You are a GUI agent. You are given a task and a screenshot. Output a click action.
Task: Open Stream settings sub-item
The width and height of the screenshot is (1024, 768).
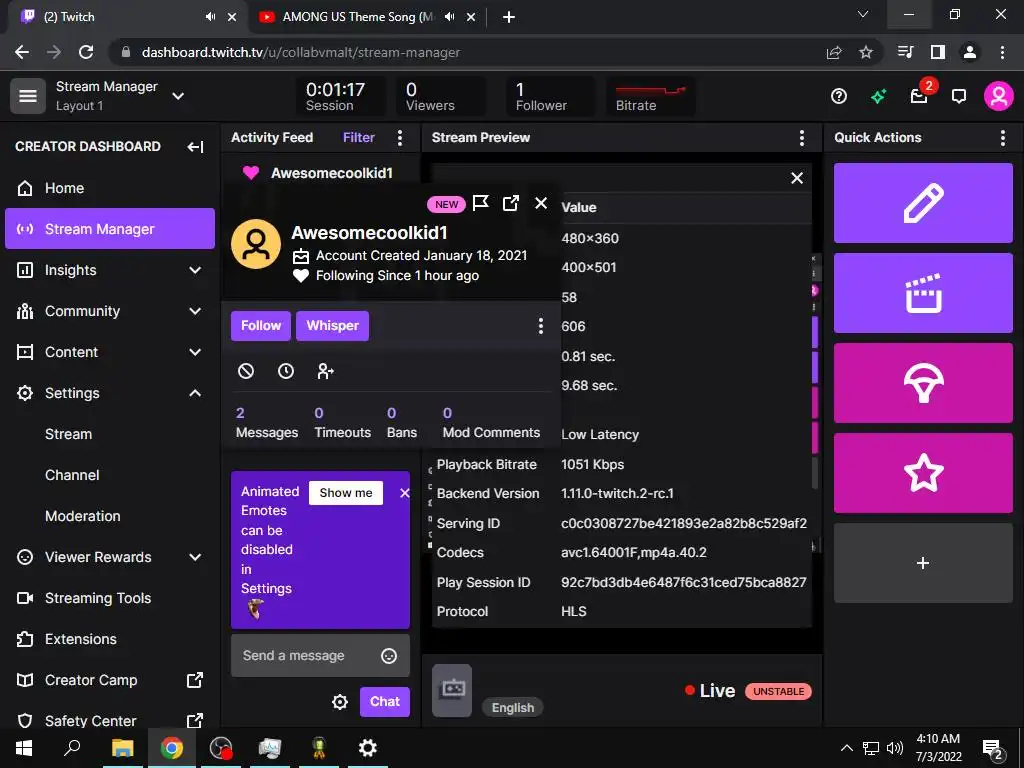pyautogui.click(x=69, y=434)
